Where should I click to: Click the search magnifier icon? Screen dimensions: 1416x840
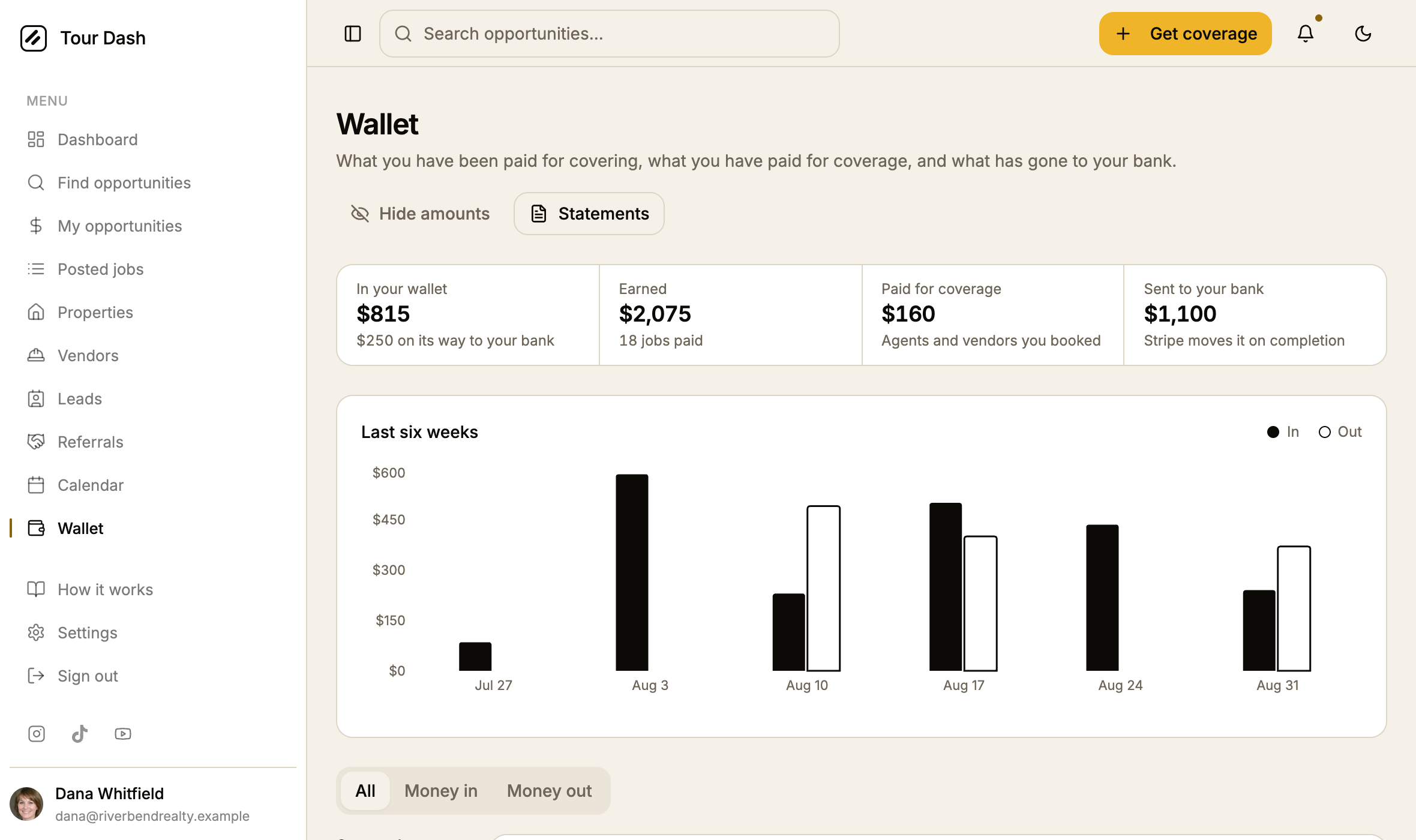coord(403,34)
